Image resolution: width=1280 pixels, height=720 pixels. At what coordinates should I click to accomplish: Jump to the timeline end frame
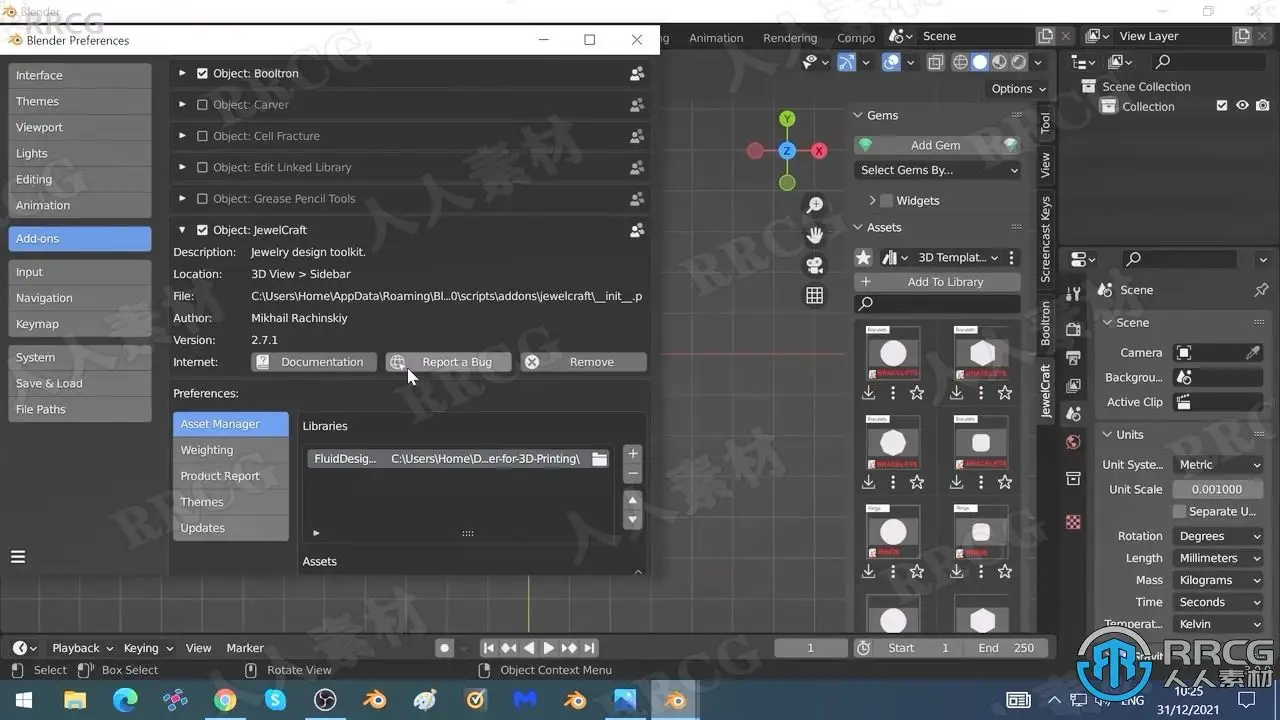tap(589, 648)
